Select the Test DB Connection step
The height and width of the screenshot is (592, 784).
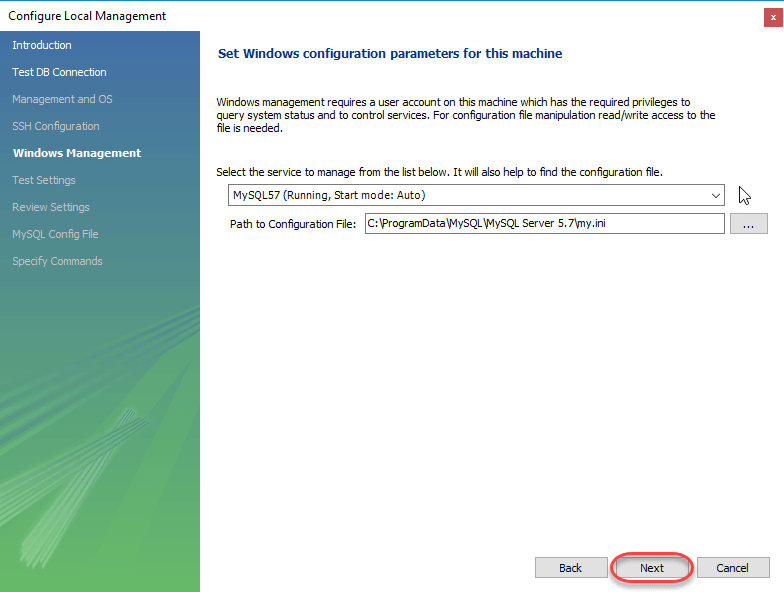click(x=59, y=72)
